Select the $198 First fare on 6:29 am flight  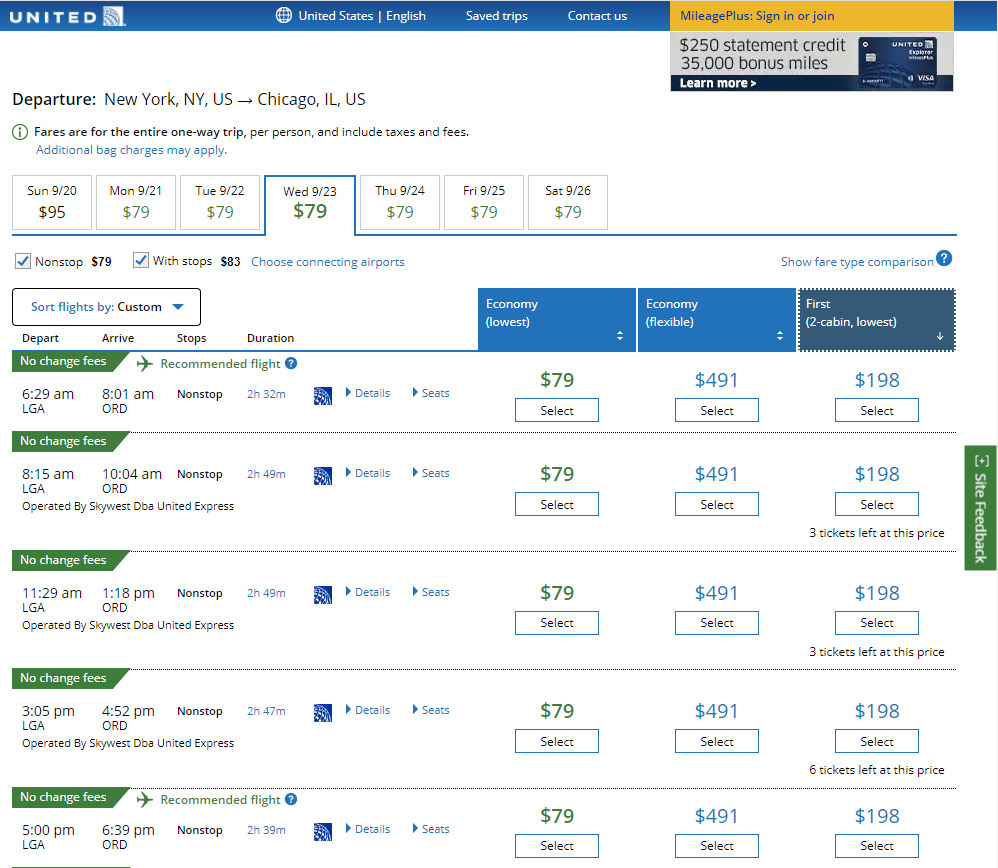(x=876, y=410)
